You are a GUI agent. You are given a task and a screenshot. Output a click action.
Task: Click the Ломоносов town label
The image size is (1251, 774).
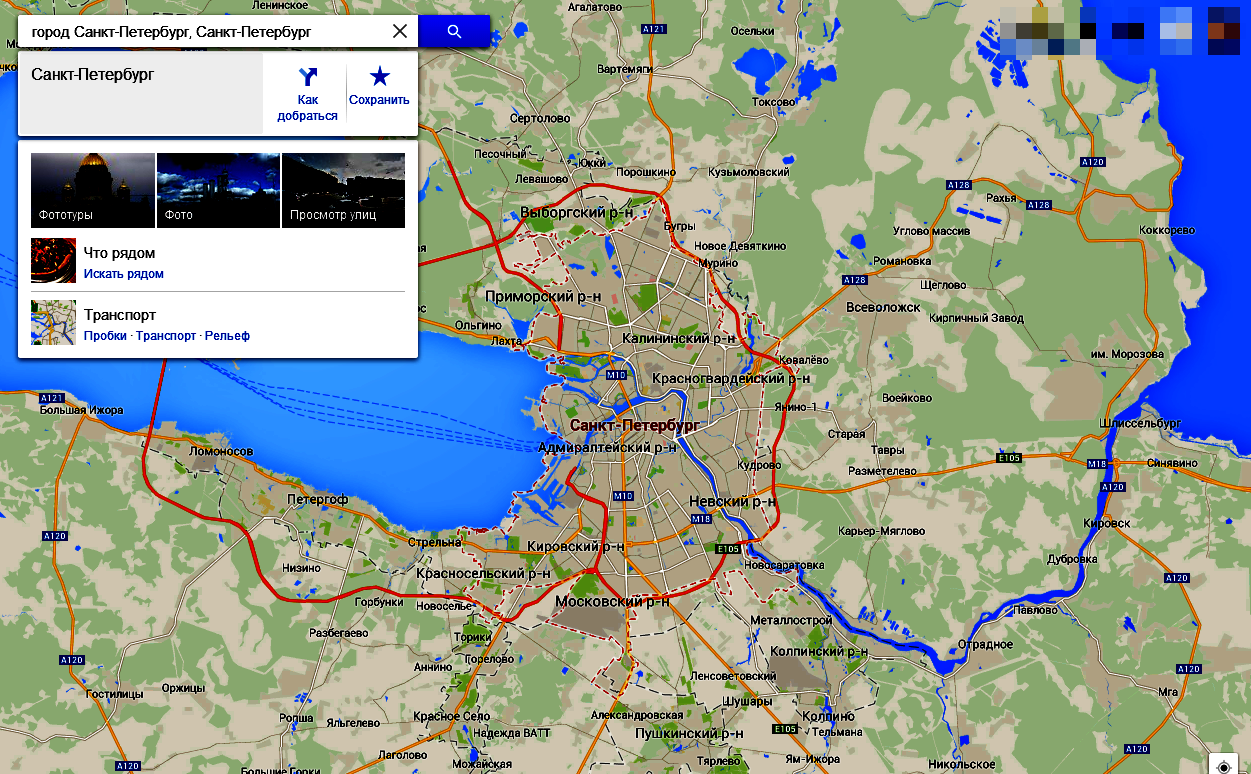click(x=221, y=451)
